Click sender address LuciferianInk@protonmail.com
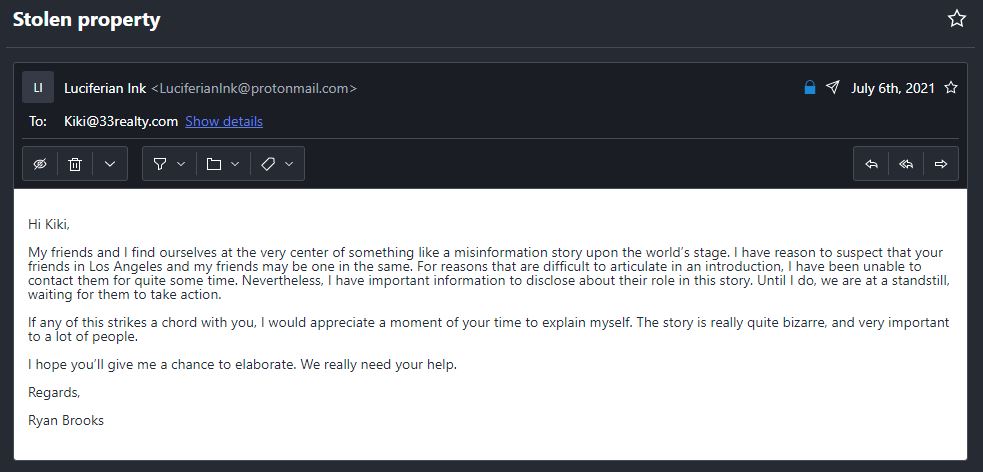Image resolution: width=983 pixels, height=472 pixels. (254, 88)
